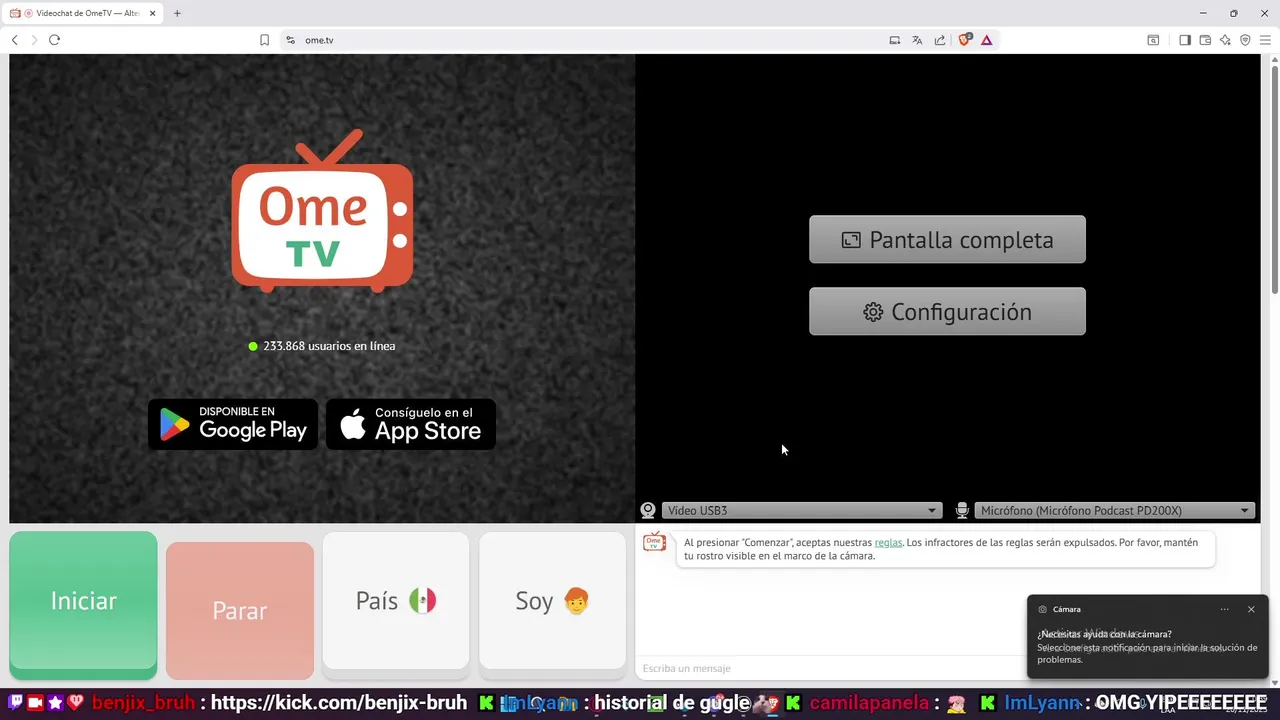Click the install app icon in address bar
This screenshot has width=1280, height=720.
click(x=895, y=40)
